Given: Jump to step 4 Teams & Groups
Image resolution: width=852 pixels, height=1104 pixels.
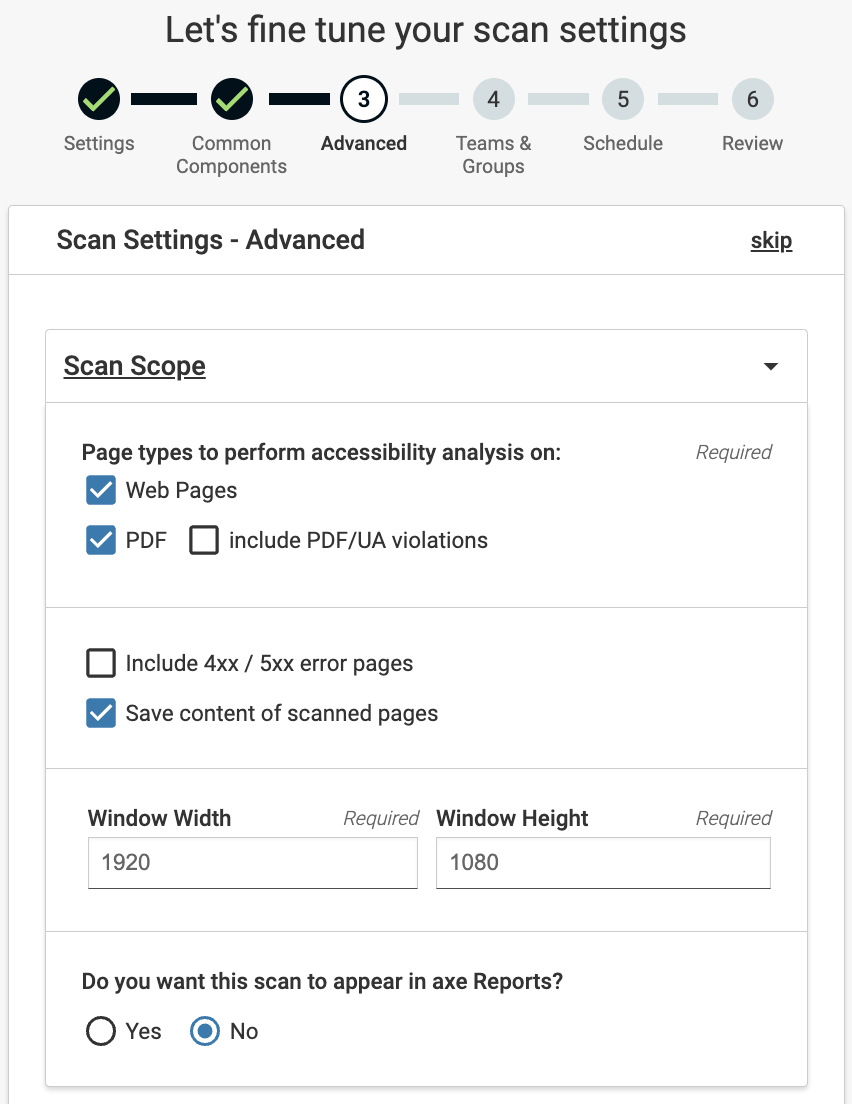Looking at the screenshot, I should (x=493, y=99).
